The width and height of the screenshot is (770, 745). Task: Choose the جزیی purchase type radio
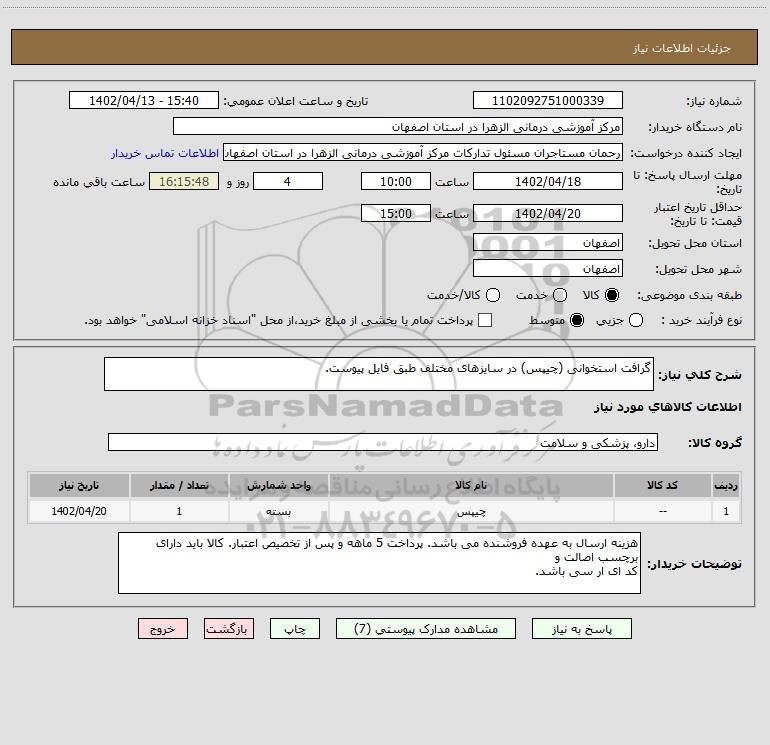(x=636, y=320)
